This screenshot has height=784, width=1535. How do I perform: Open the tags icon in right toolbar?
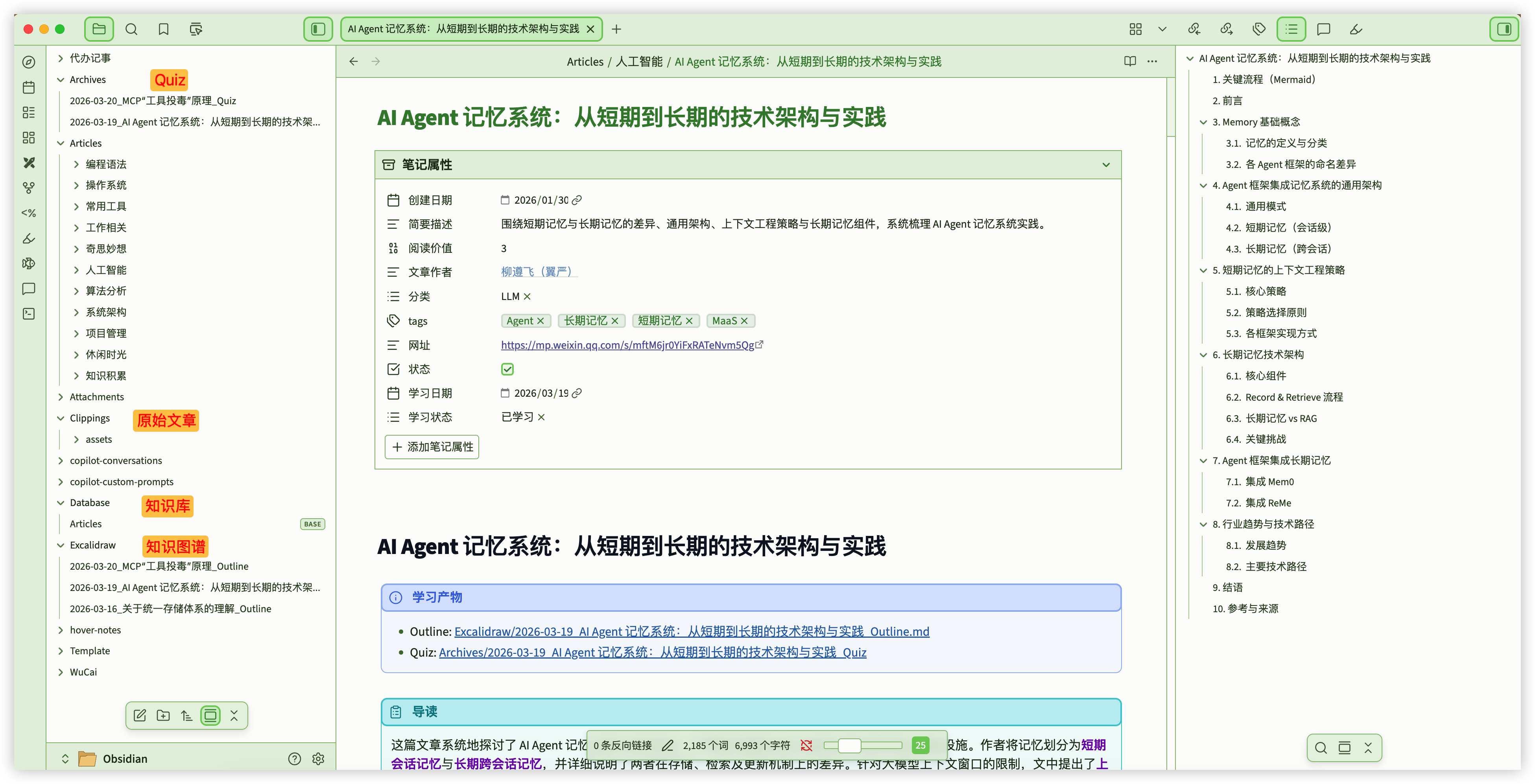(1258, 29)
